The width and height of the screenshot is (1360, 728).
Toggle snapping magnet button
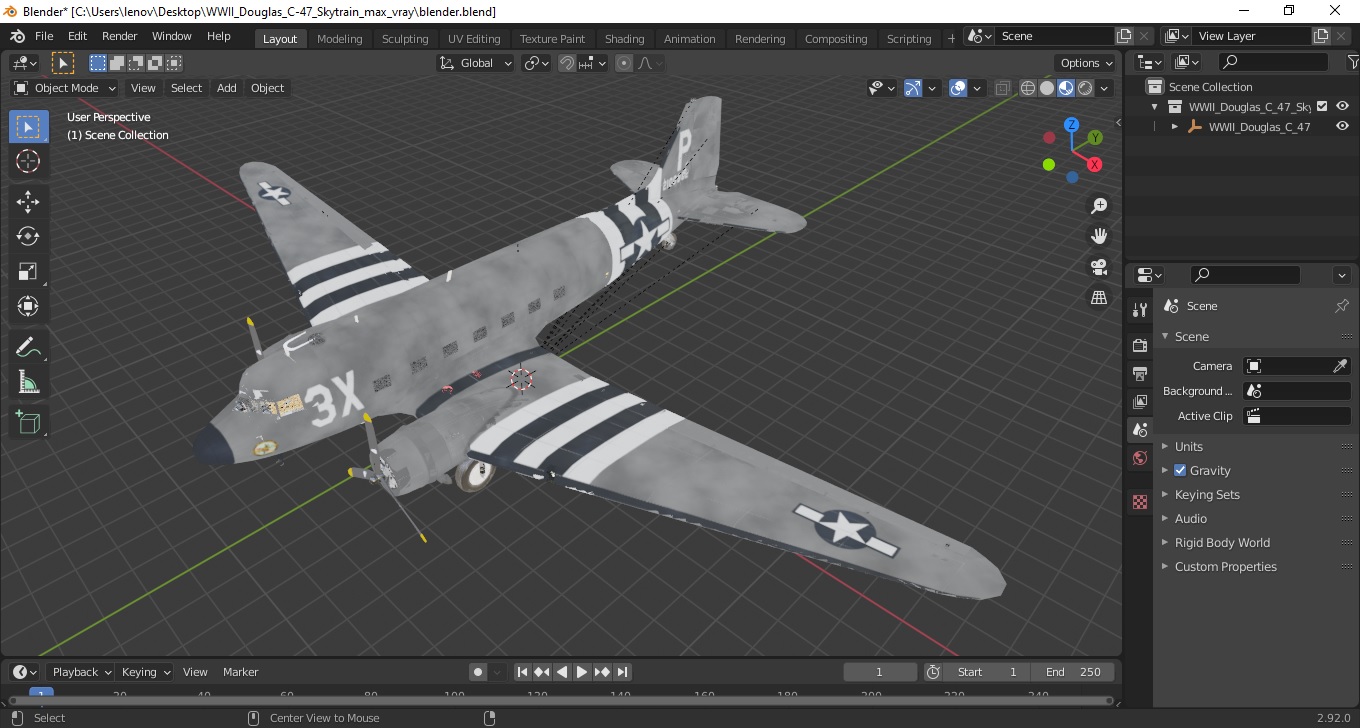[567, 63]
